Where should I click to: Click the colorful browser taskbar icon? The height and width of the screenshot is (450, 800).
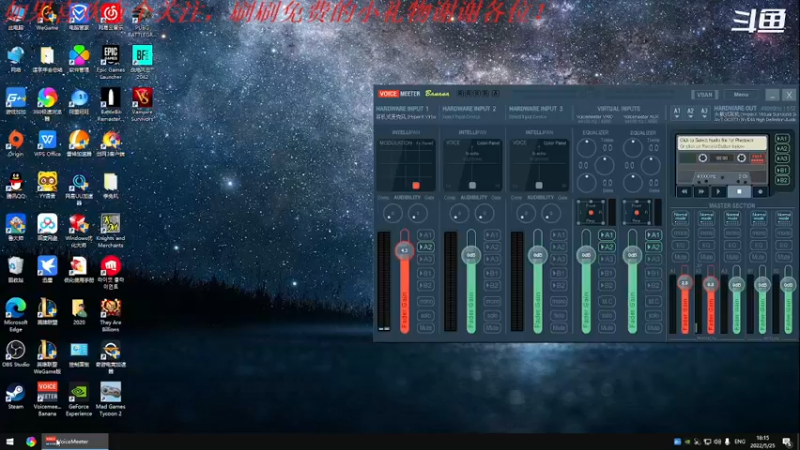click(31, 441)
